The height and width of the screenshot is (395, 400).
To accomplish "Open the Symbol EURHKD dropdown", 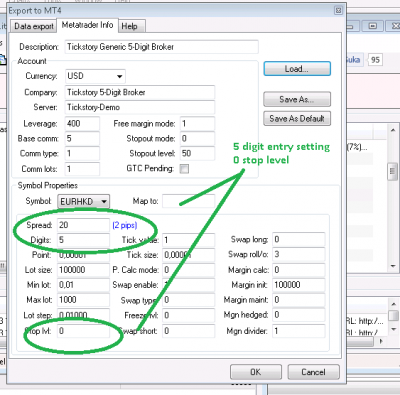I will click(x=83, y=202).
